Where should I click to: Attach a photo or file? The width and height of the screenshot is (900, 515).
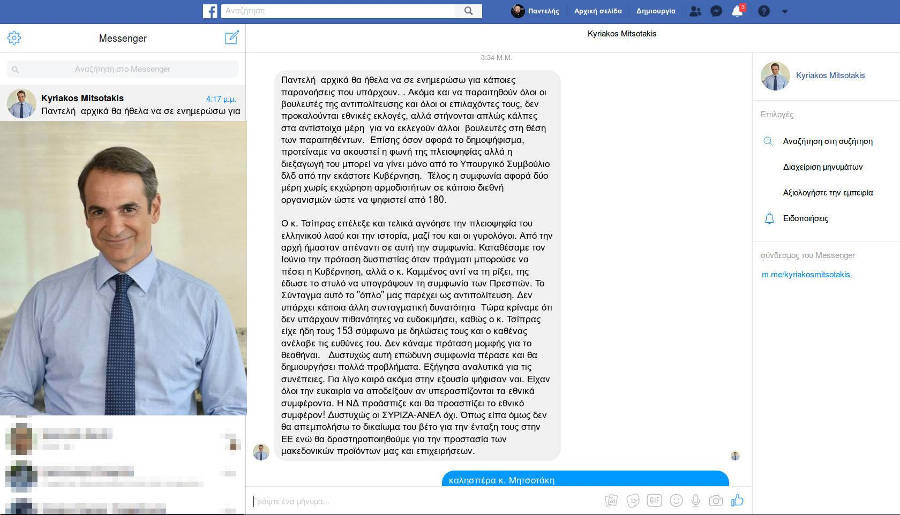click(612, 499)
